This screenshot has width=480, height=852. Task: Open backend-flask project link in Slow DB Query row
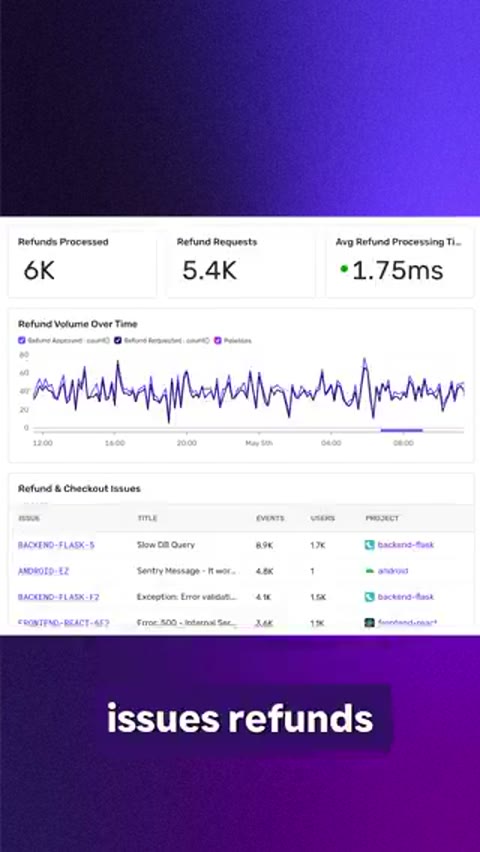pos(406,544)
